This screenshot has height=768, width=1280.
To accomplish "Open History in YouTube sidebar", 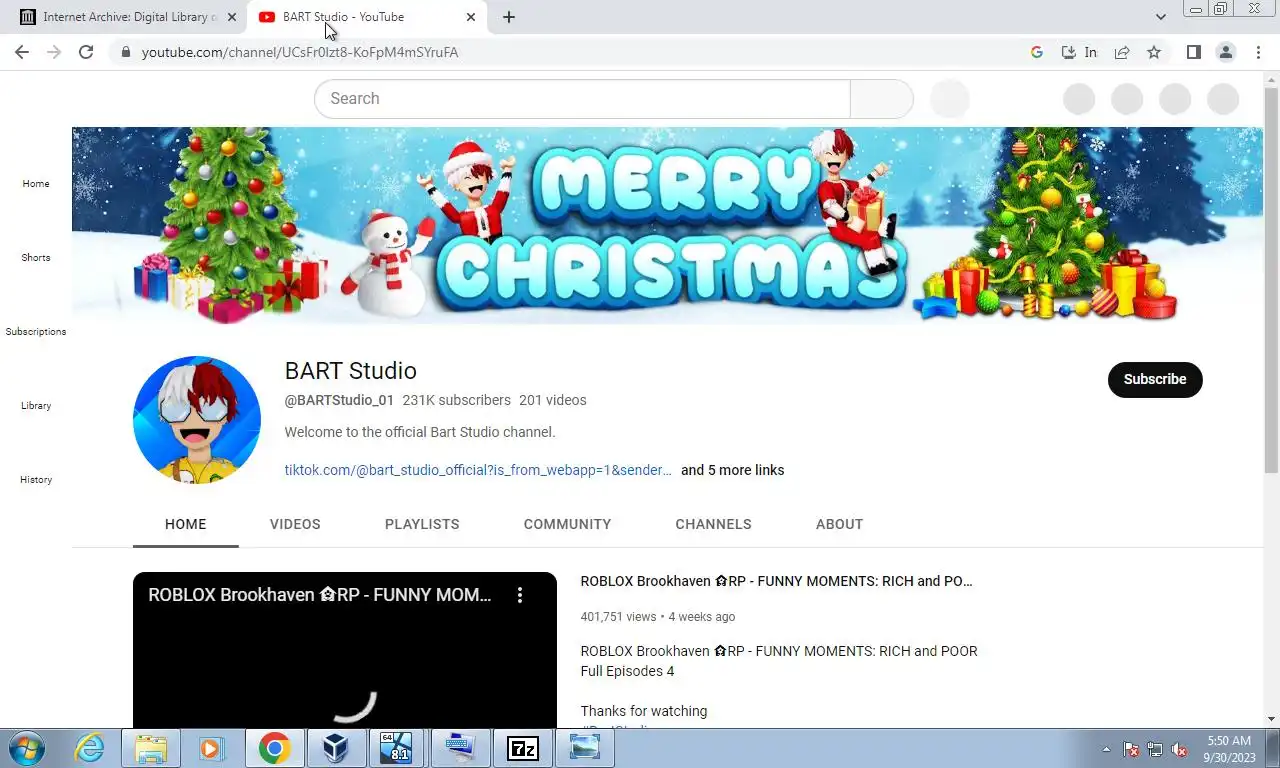I will pos(36,480).
